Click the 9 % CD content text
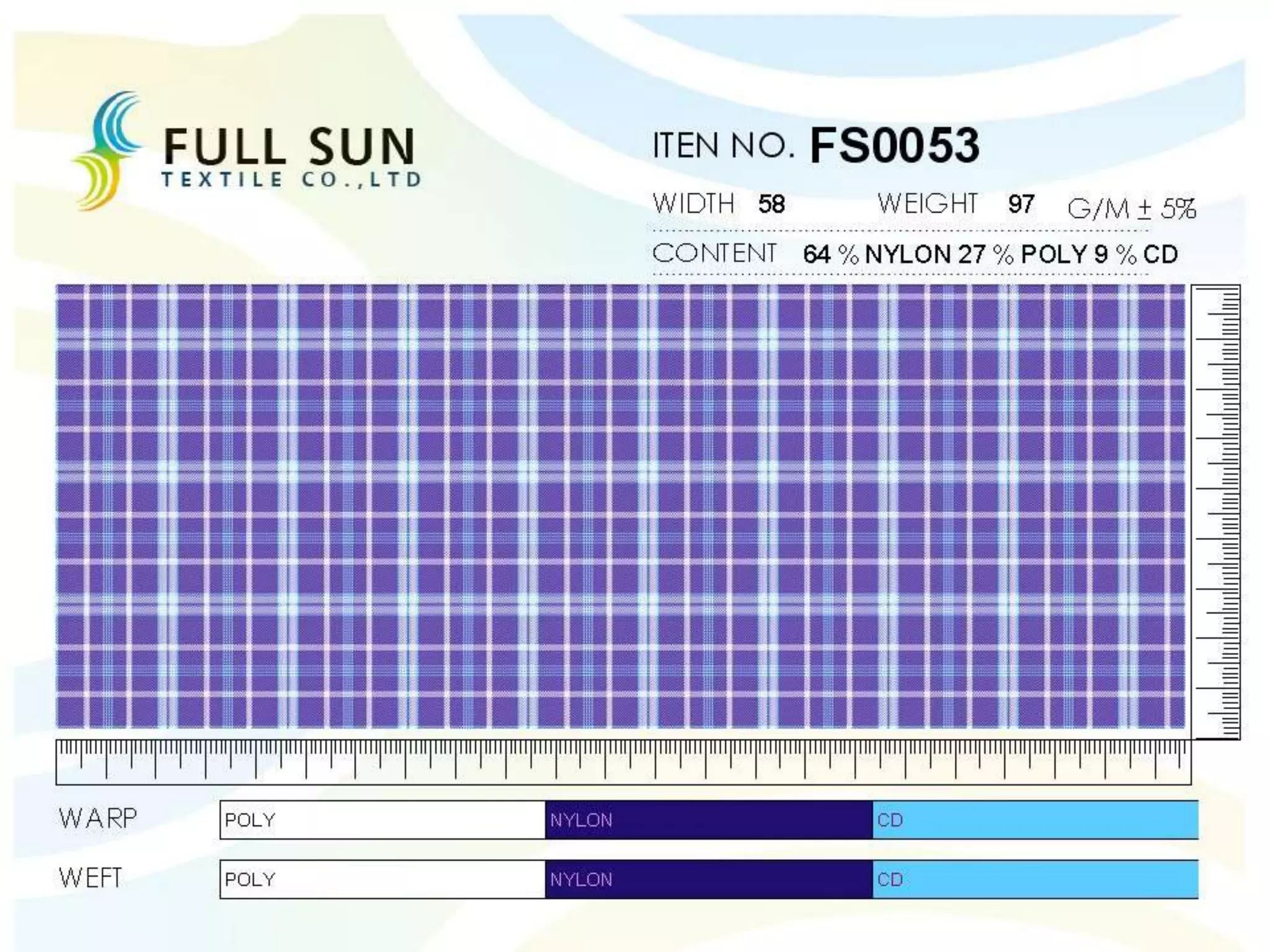 1136,255
